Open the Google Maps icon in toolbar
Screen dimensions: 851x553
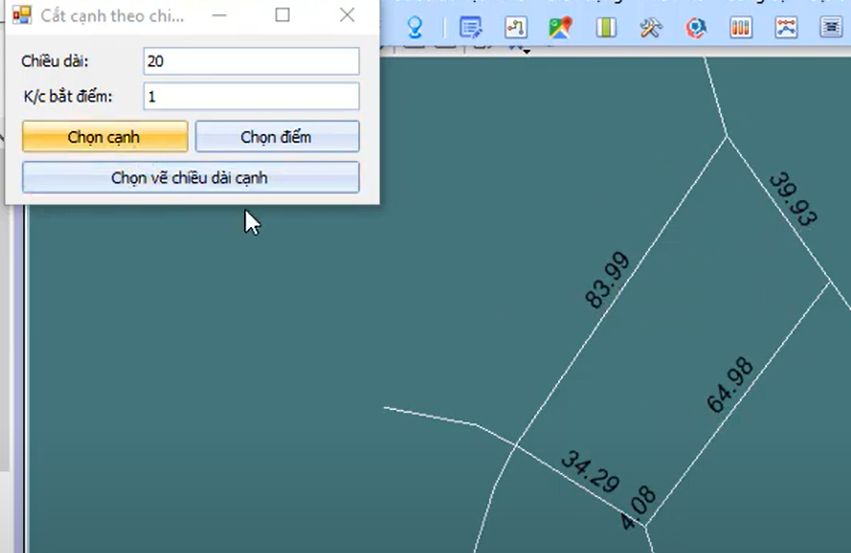[560, 28]
